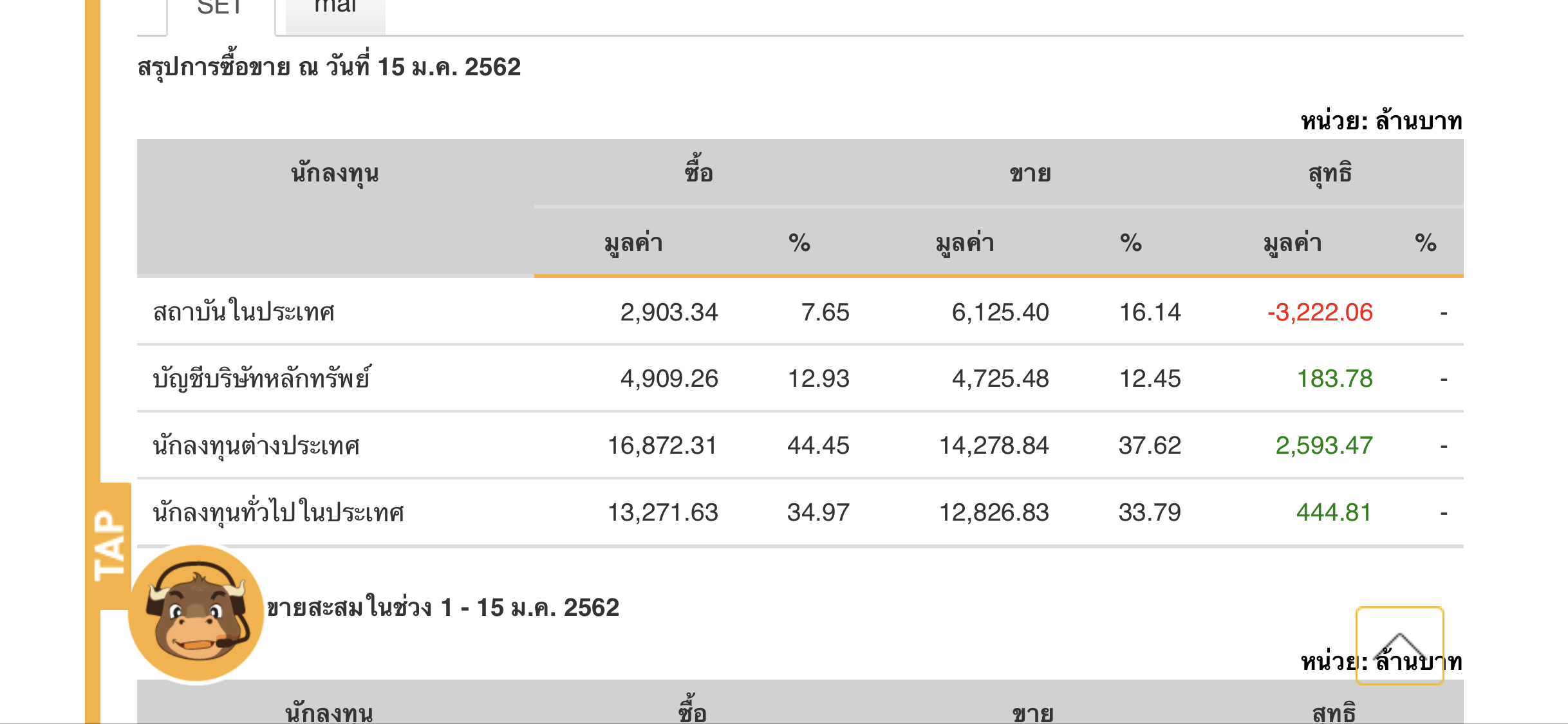
Task: Open the mai market tab
Action: (335, 10)
